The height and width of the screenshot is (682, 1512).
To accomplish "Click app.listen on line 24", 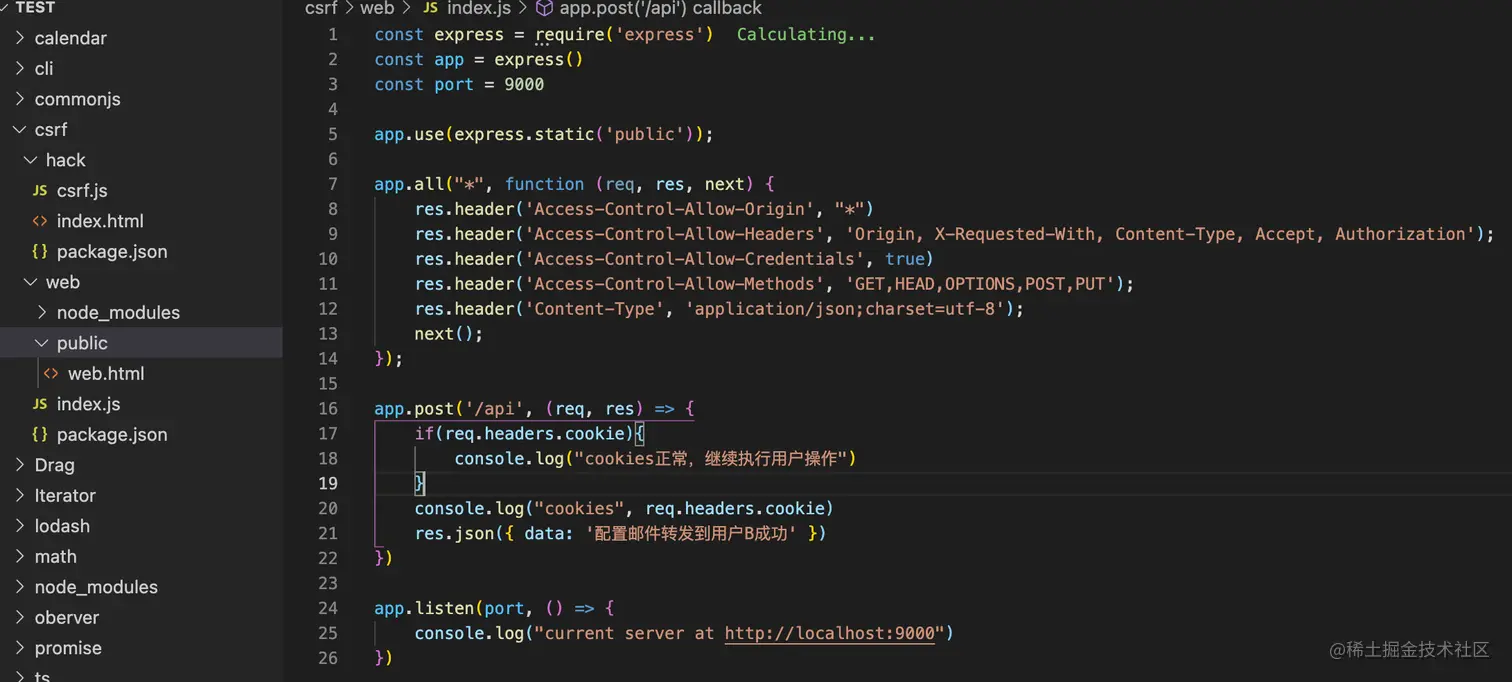I will pos(424,608).
